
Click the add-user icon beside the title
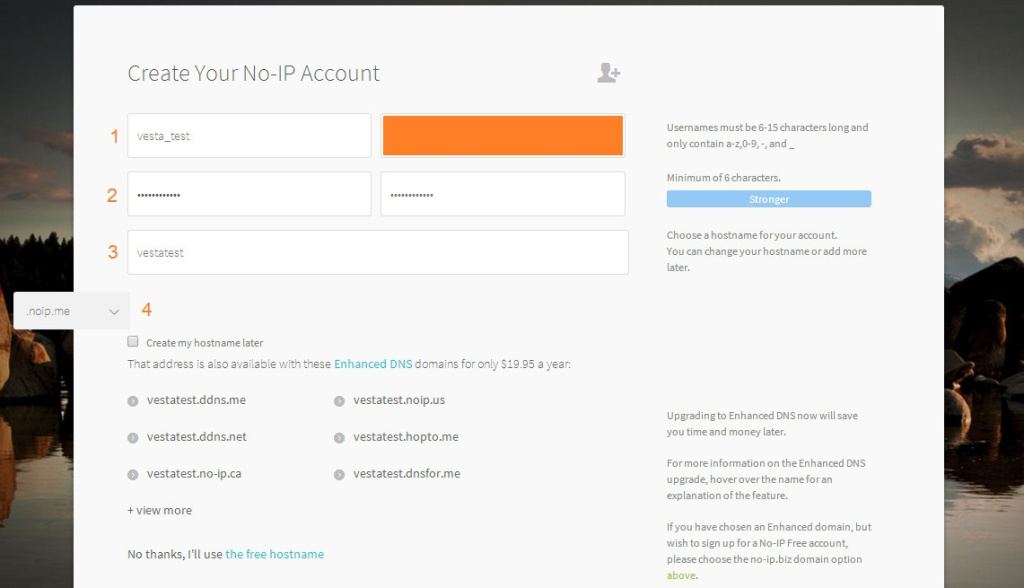coord(608,73)
